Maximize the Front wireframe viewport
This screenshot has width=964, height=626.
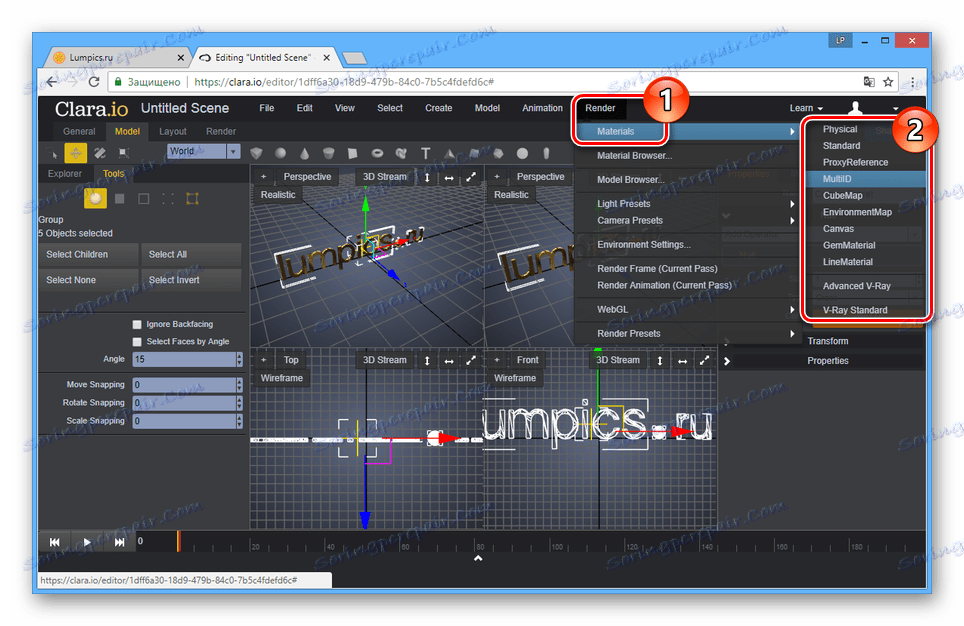pyautogui.click(x=704, y=360)
